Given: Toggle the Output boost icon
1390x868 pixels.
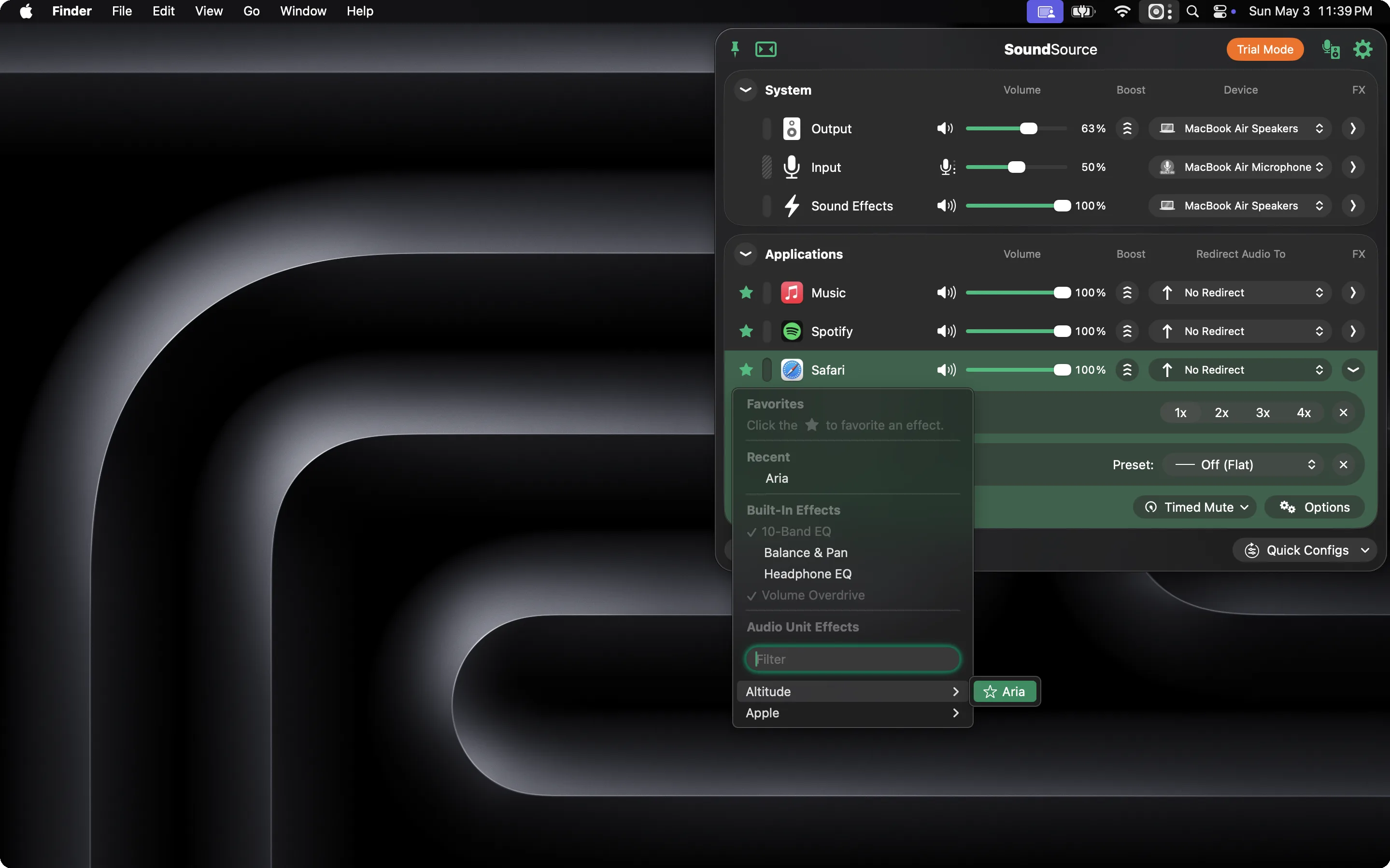Looking at the screenshot, I should pos(1127,128).
